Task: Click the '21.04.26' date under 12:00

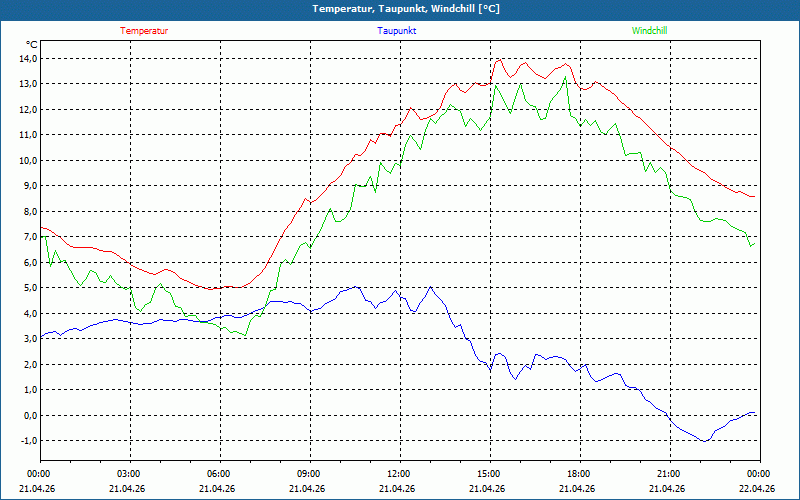Action: click(x=397, y=489)
